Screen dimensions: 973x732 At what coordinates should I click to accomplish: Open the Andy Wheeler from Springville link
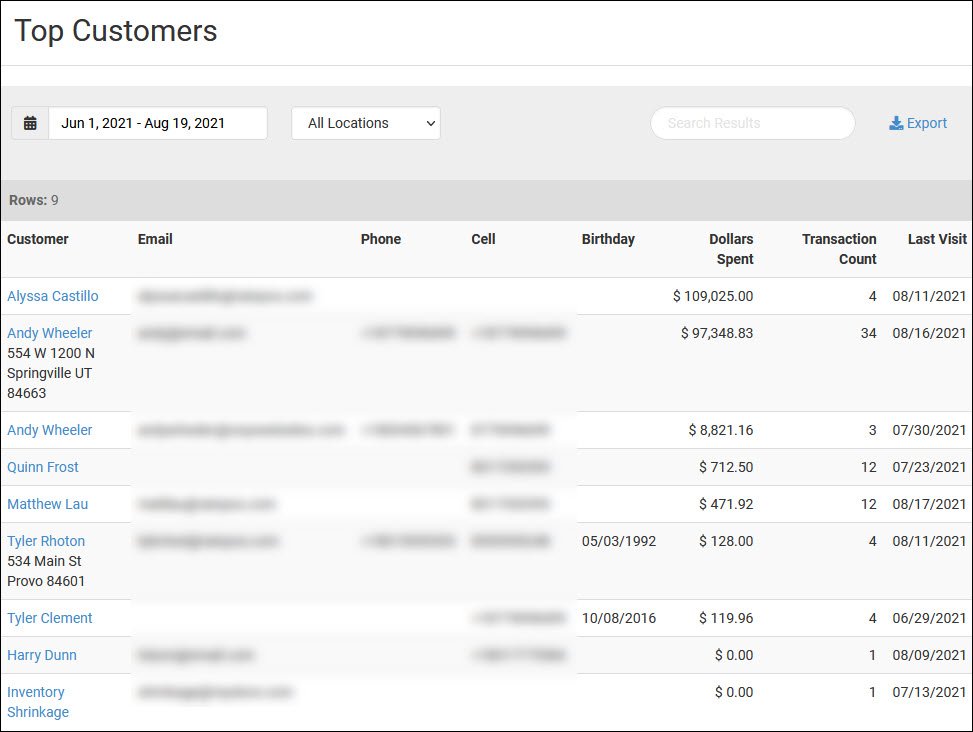(50, 333)
